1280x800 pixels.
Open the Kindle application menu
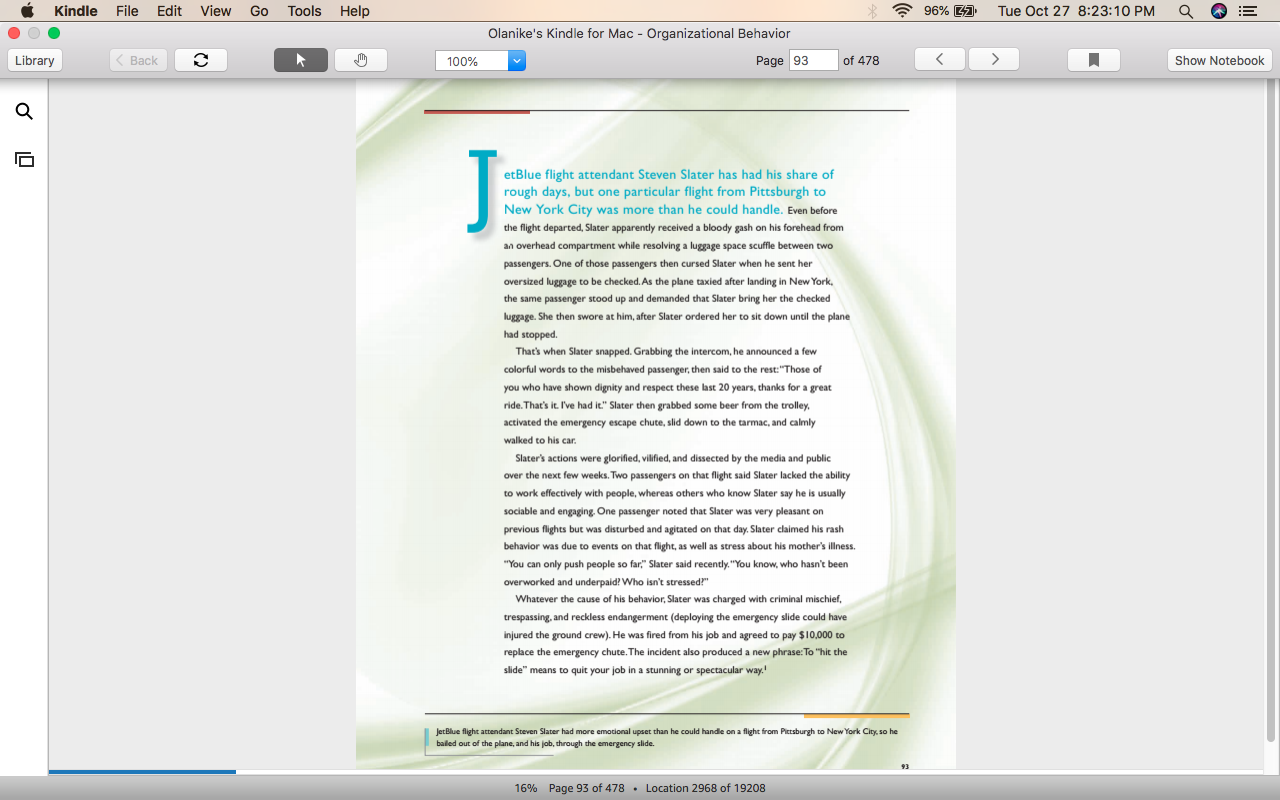tap(76, 11)
